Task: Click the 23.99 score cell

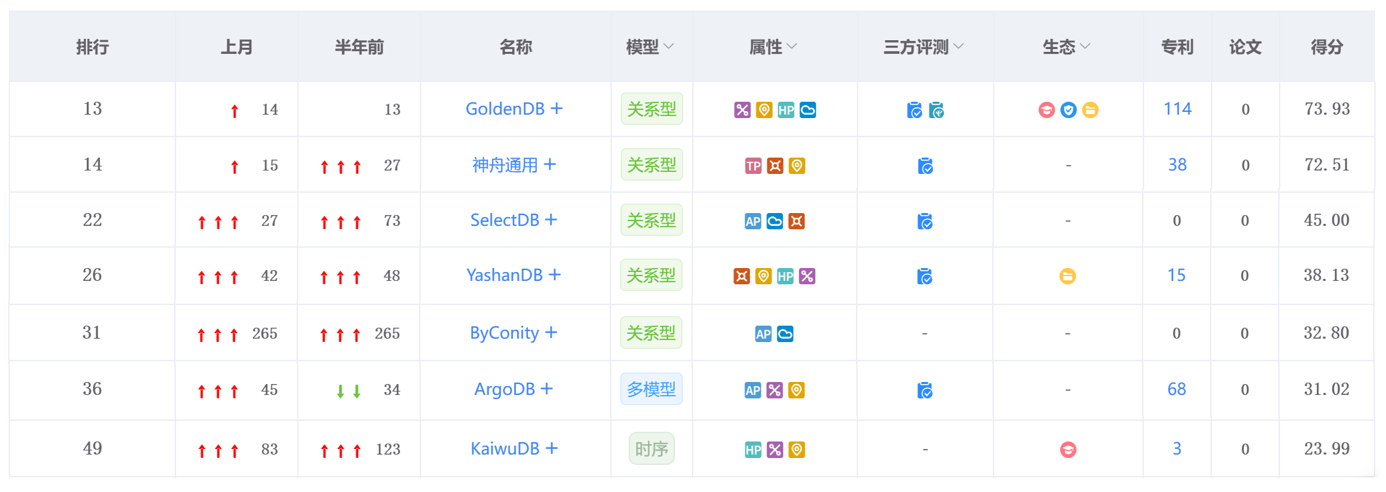Action: (1327, 449)
